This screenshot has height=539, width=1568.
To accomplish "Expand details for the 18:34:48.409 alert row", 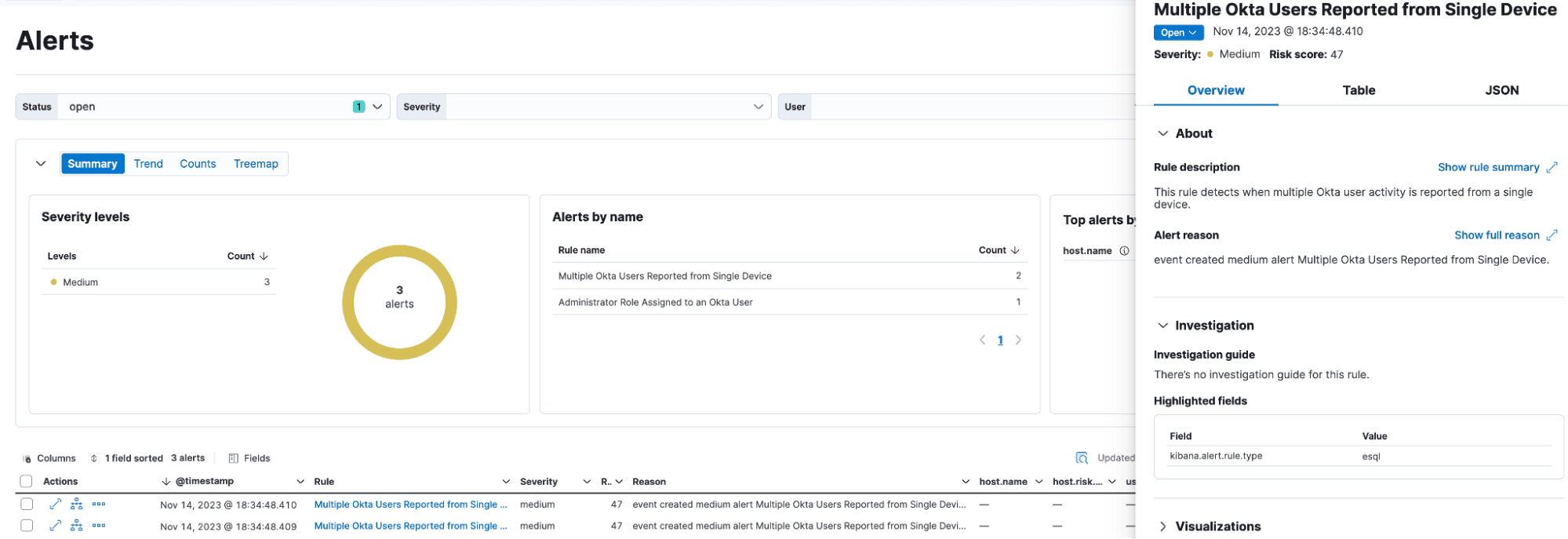I will 55,526.
